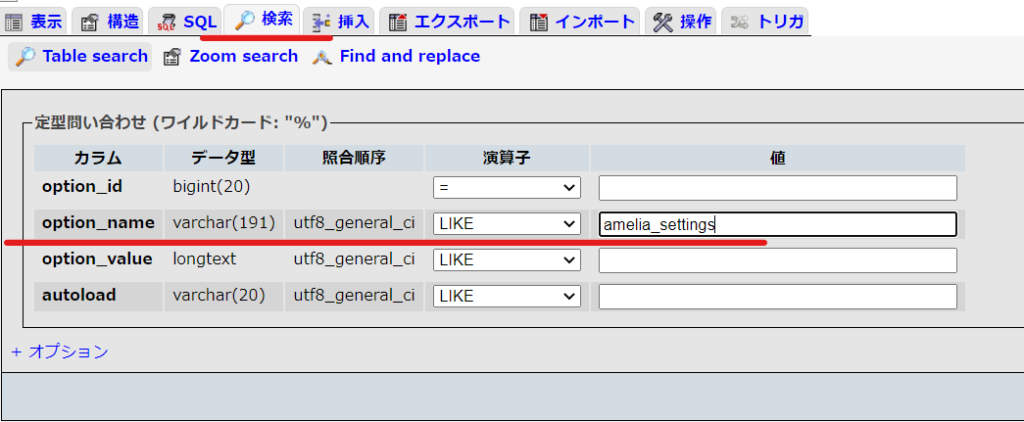
Task: Focus the amelia_settings value field
Action: [778, 224]
